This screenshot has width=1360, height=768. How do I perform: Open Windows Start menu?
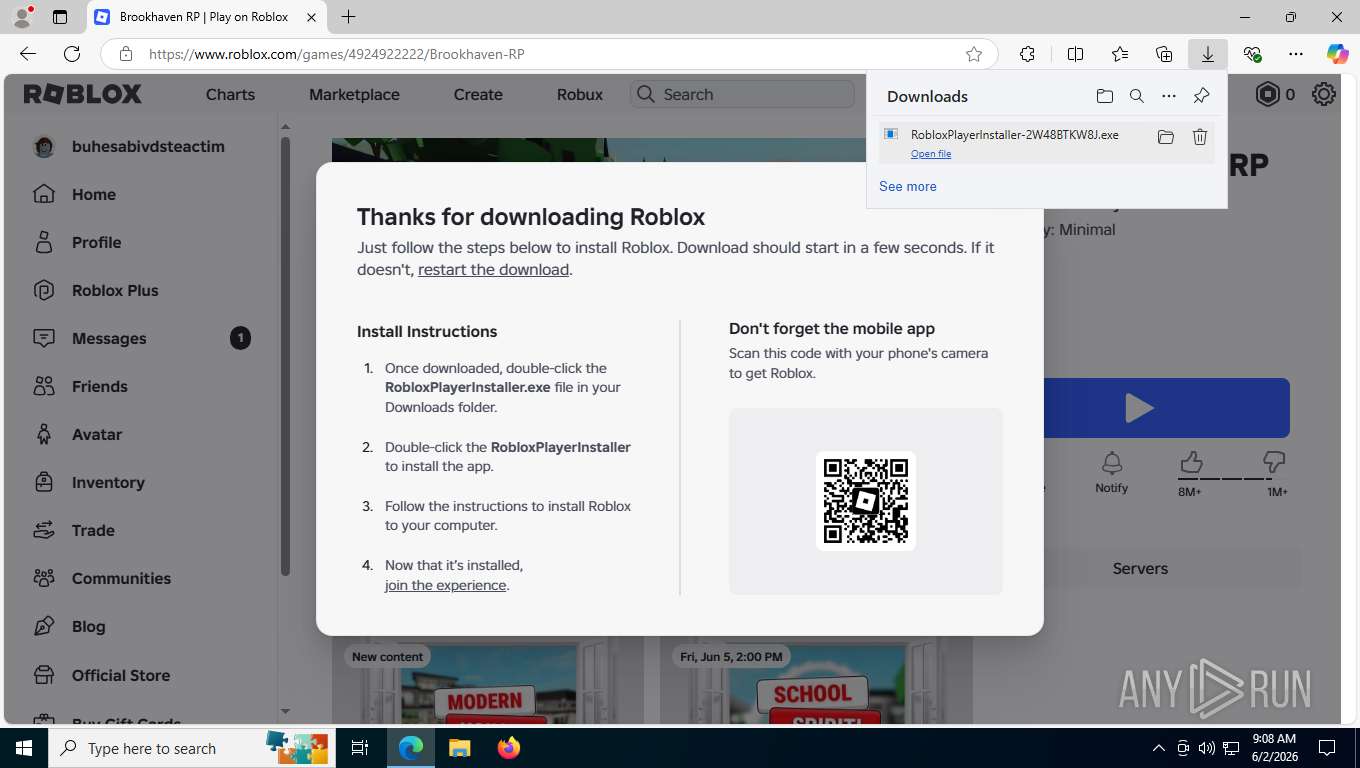click(x=23, y=748)
